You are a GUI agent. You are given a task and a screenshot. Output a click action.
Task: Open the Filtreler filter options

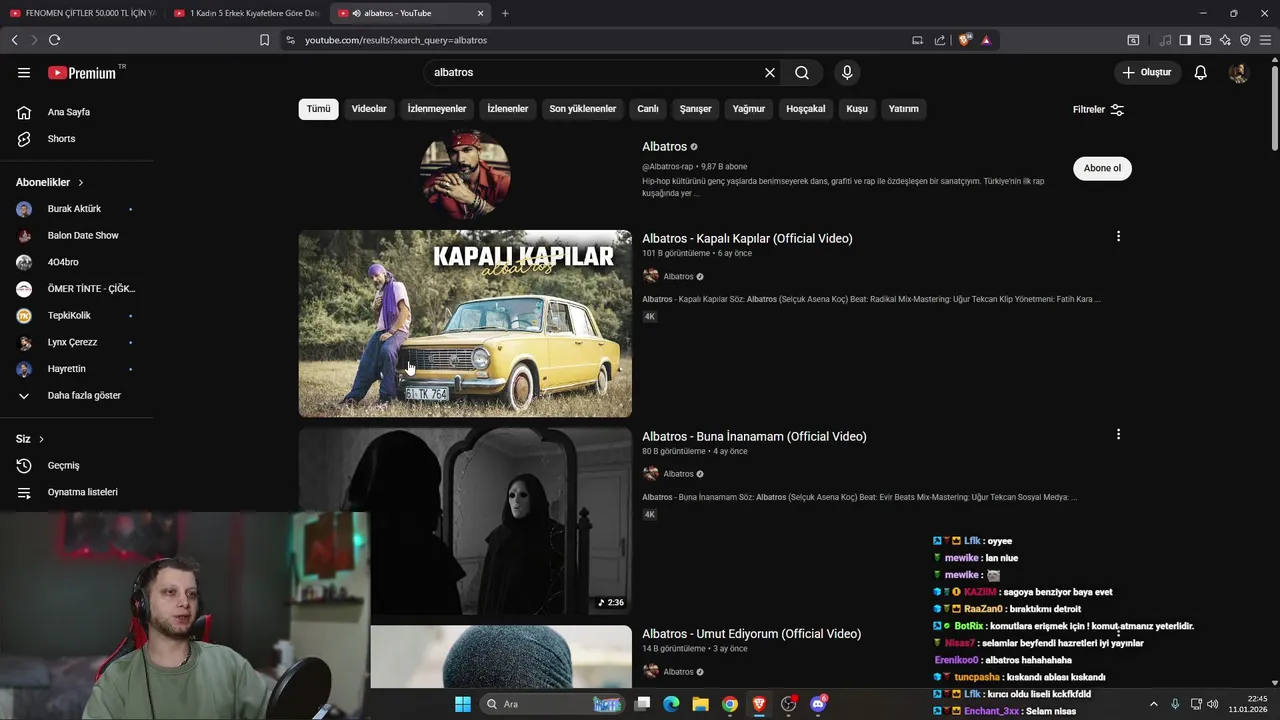[x=1098, y=110]
